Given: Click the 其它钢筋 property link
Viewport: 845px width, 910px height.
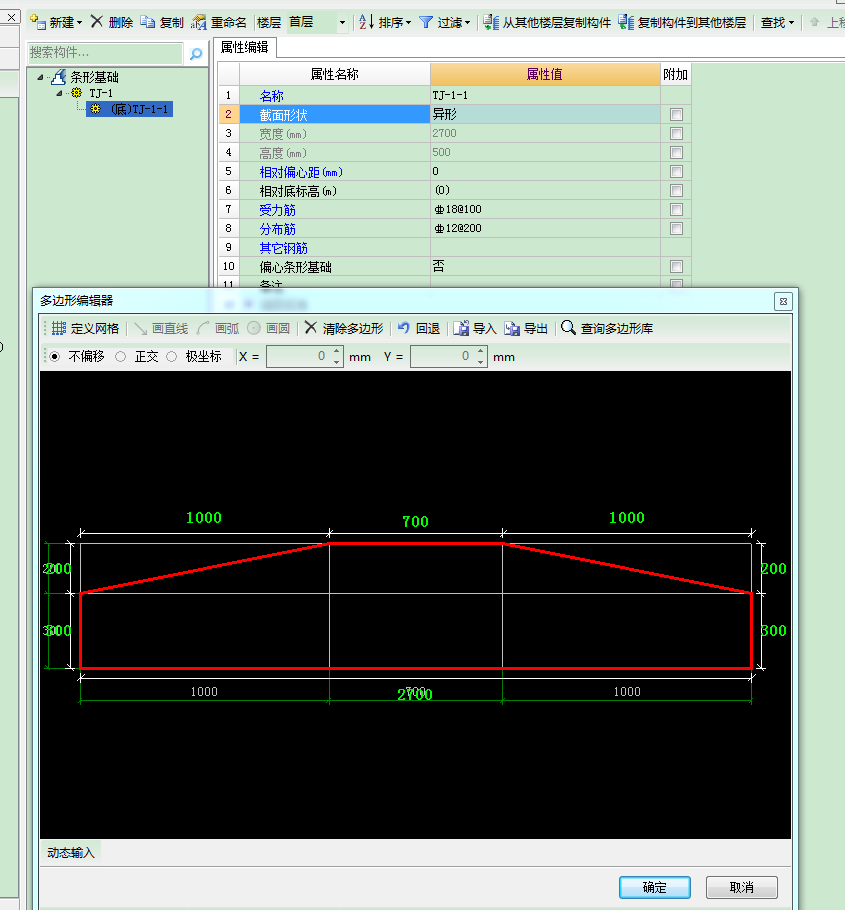Looking at the screenshot, I should pyautogui.click(x=283, y=248).
